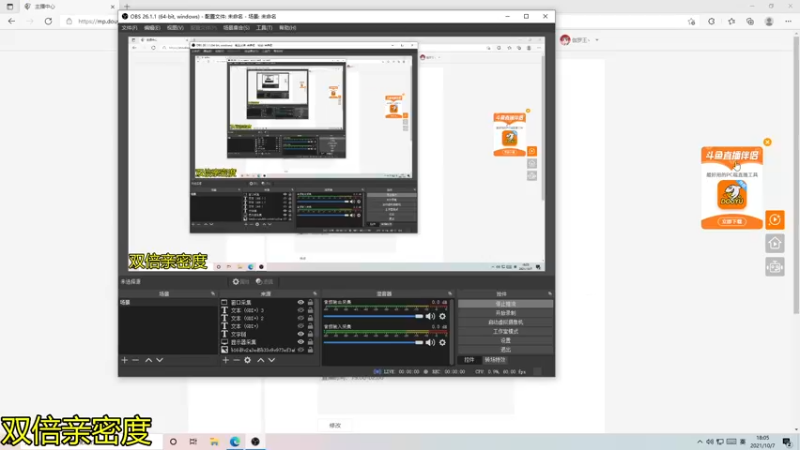Enable 工作室模式 in controls

tap(505, 331)
